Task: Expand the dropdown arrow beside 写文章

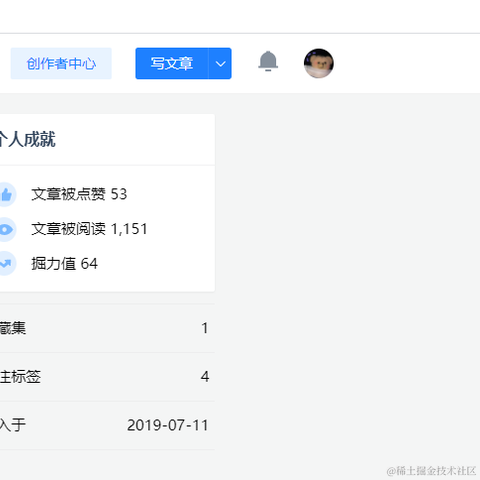Action: 220,63
